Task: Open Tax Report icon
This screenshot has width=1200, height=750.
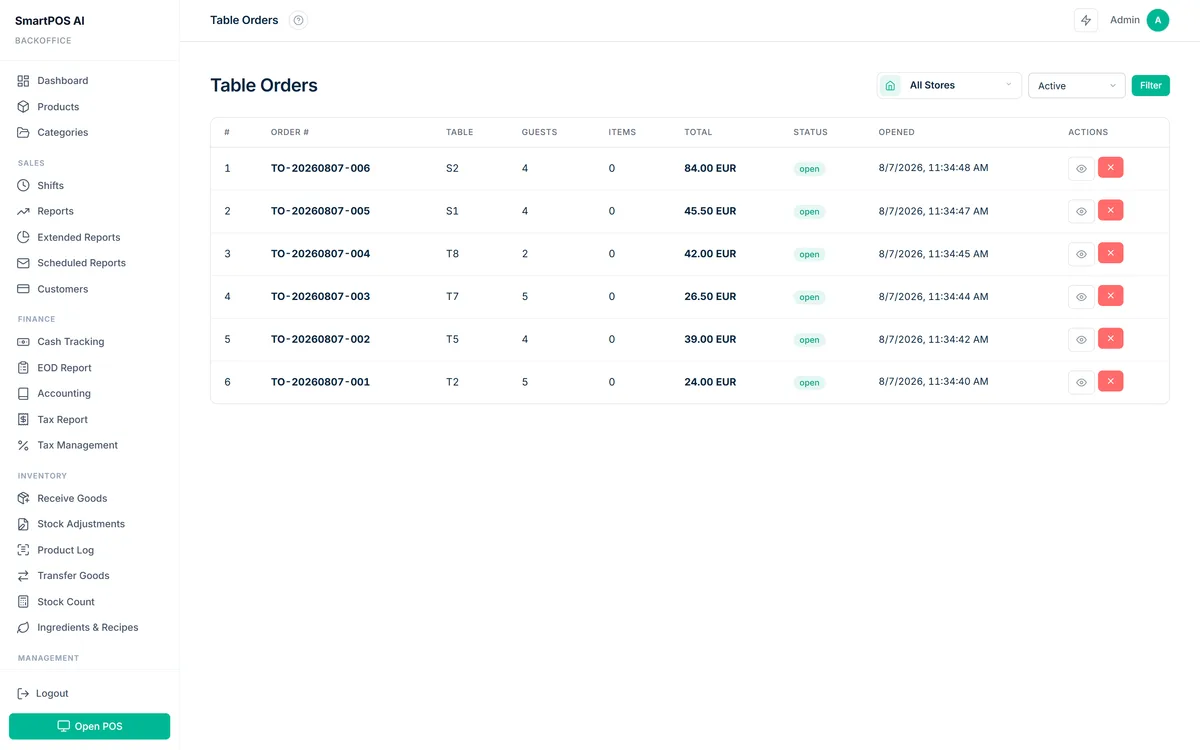Action: [x=23, y=420]
